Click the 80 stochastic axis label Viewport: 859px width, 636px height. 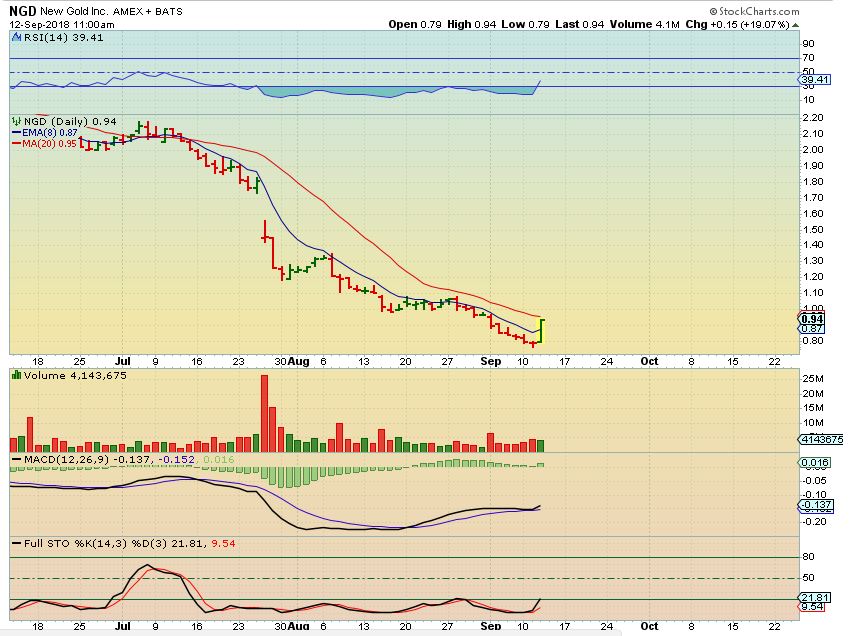coord(808,557)
